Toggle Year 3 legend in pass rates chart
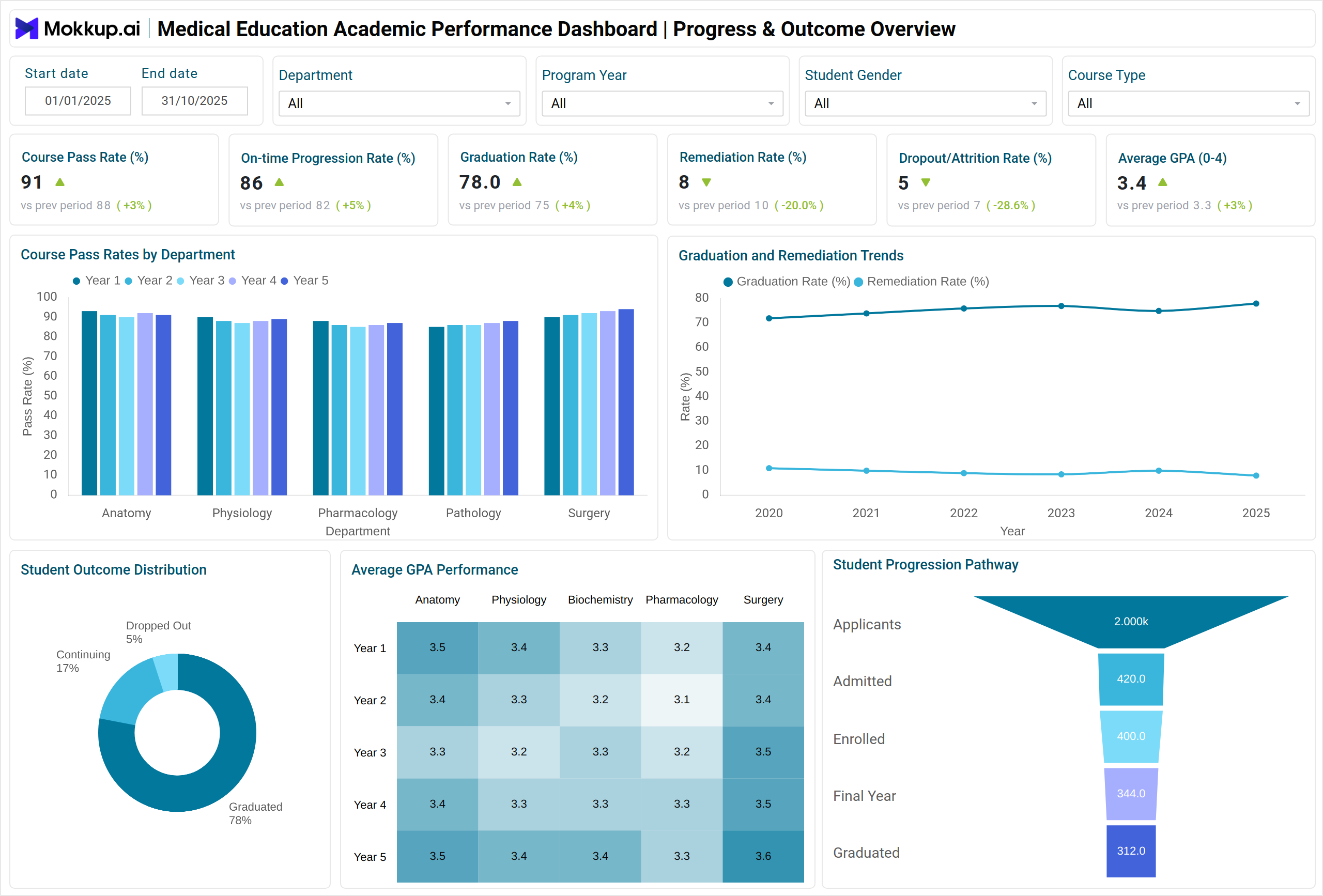Image resolution: width=1323 pixels, height=896 pixels. tap(201, 281)
